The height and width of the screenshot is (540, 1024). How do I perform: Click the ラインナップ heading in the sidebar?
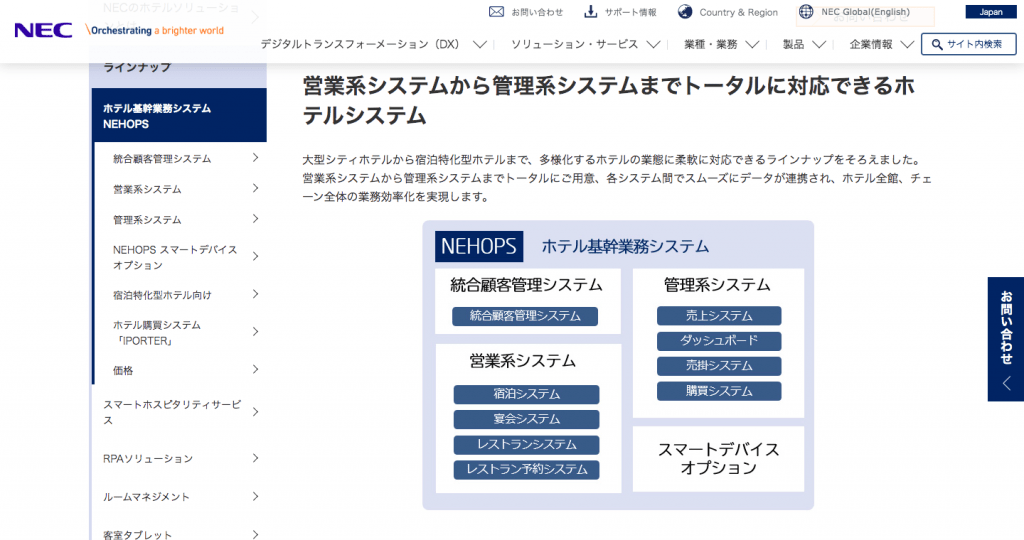137,67
